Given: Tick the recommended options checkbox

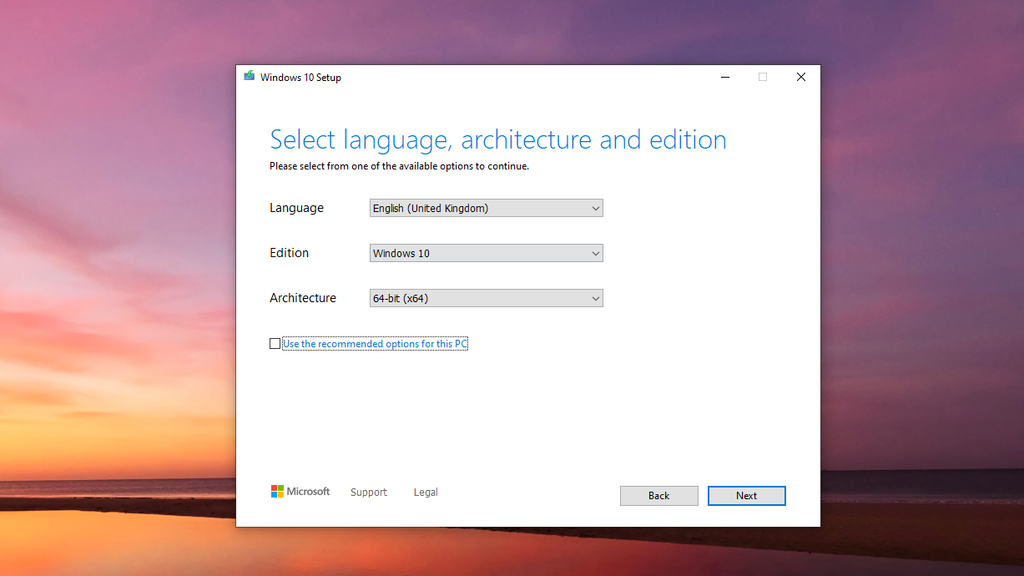Looking at the screenshot, I should coord(275,344).
